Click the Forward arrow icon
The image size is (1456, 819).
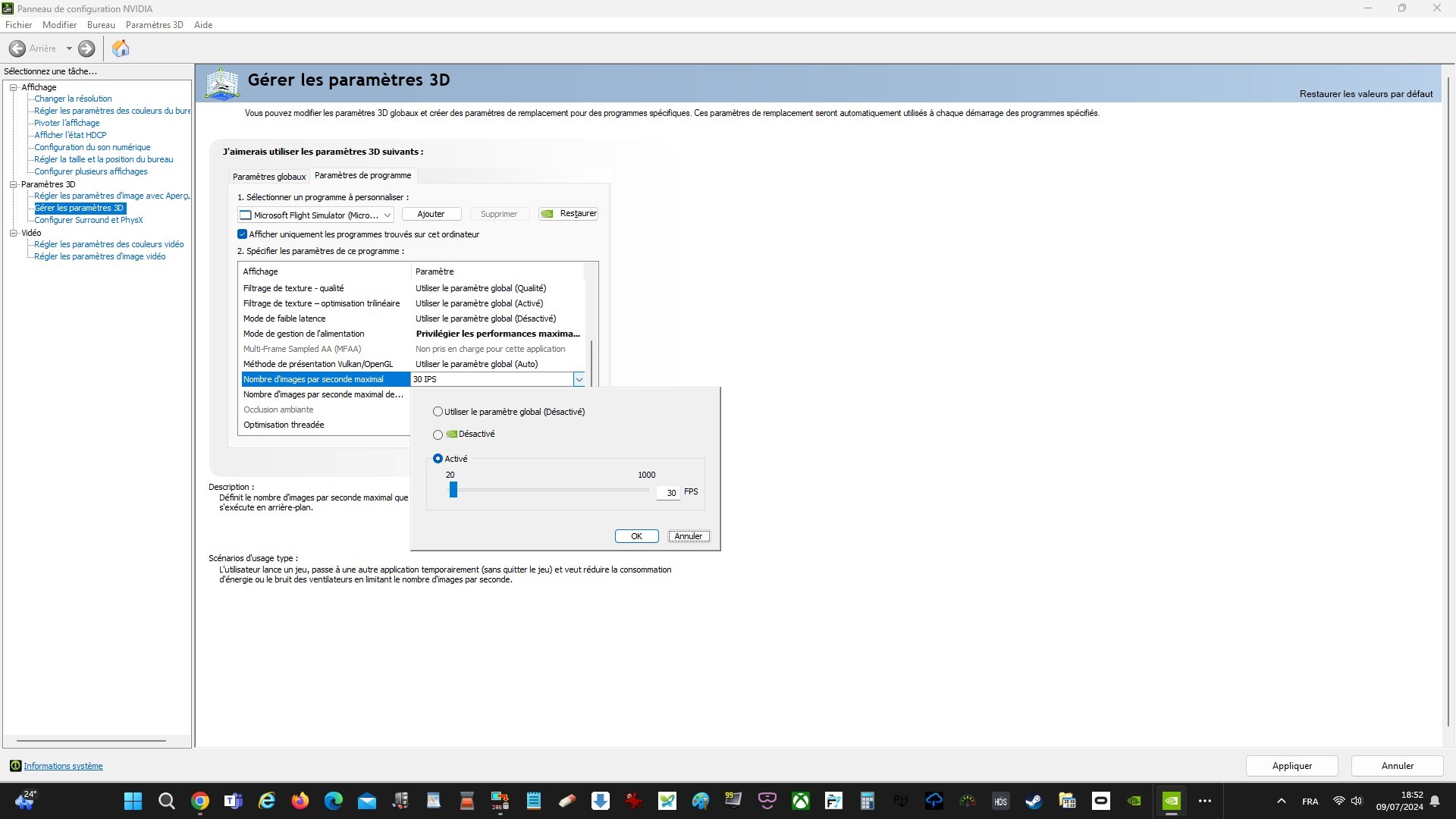coord(86,49)
